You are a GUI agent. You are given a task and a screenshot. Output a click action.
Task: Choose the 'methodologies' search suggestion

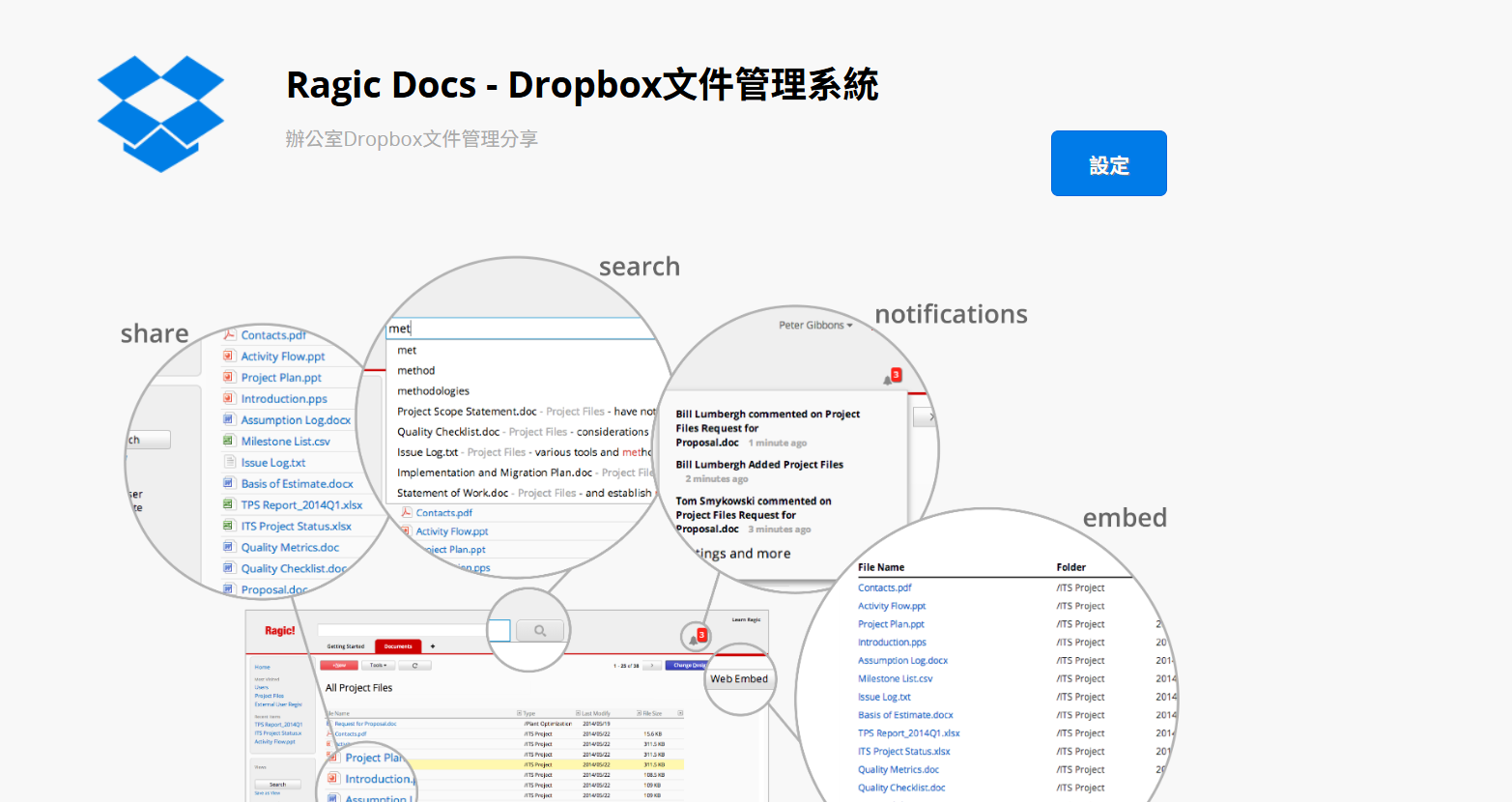[x=433, y=391]
